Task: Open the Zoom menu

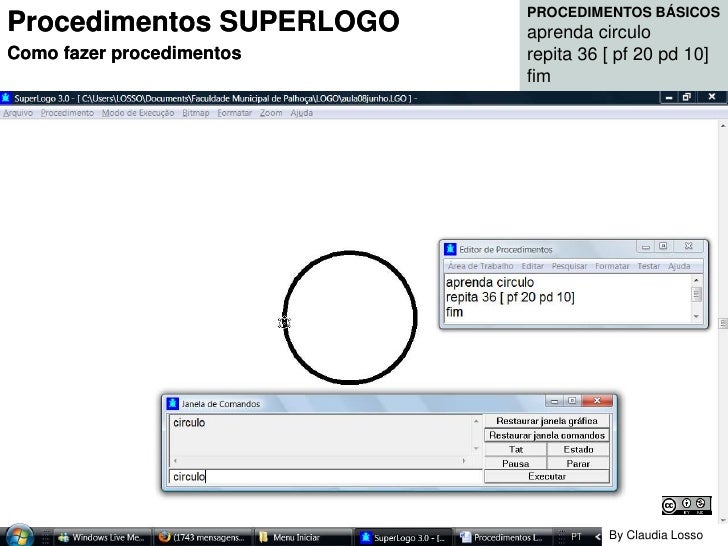Action: (x=271, y=113)
